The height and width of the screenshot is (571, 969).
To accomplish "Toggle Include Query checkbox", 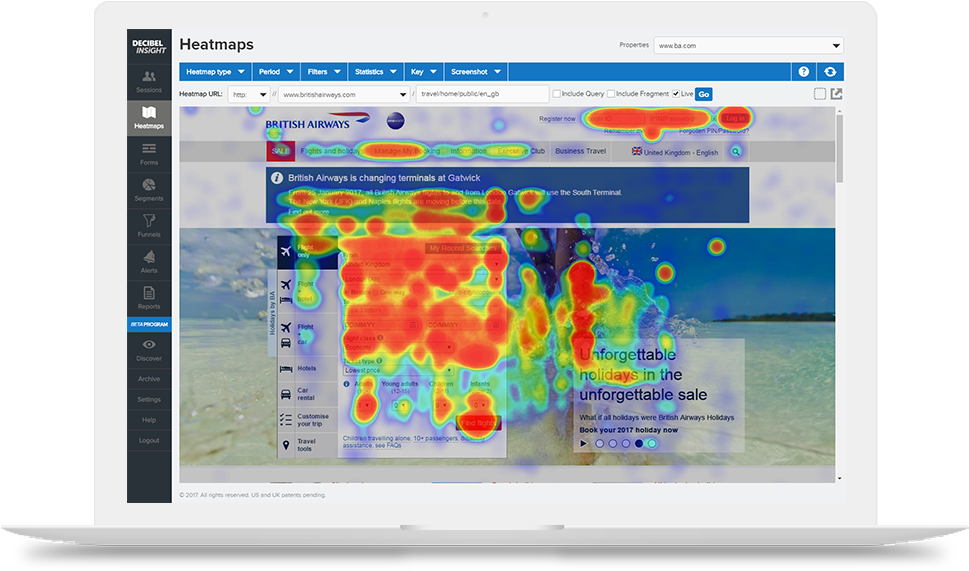I will 557,94.
